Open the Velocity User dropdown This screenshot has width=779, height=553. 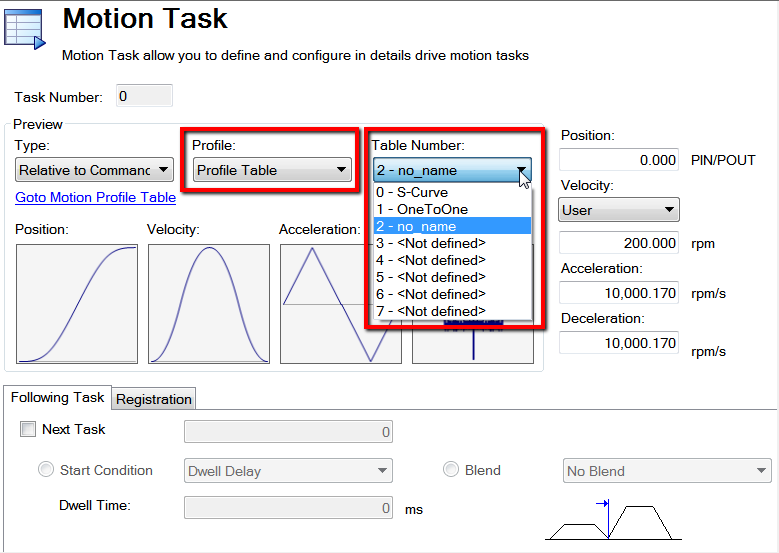click(619, 210)
